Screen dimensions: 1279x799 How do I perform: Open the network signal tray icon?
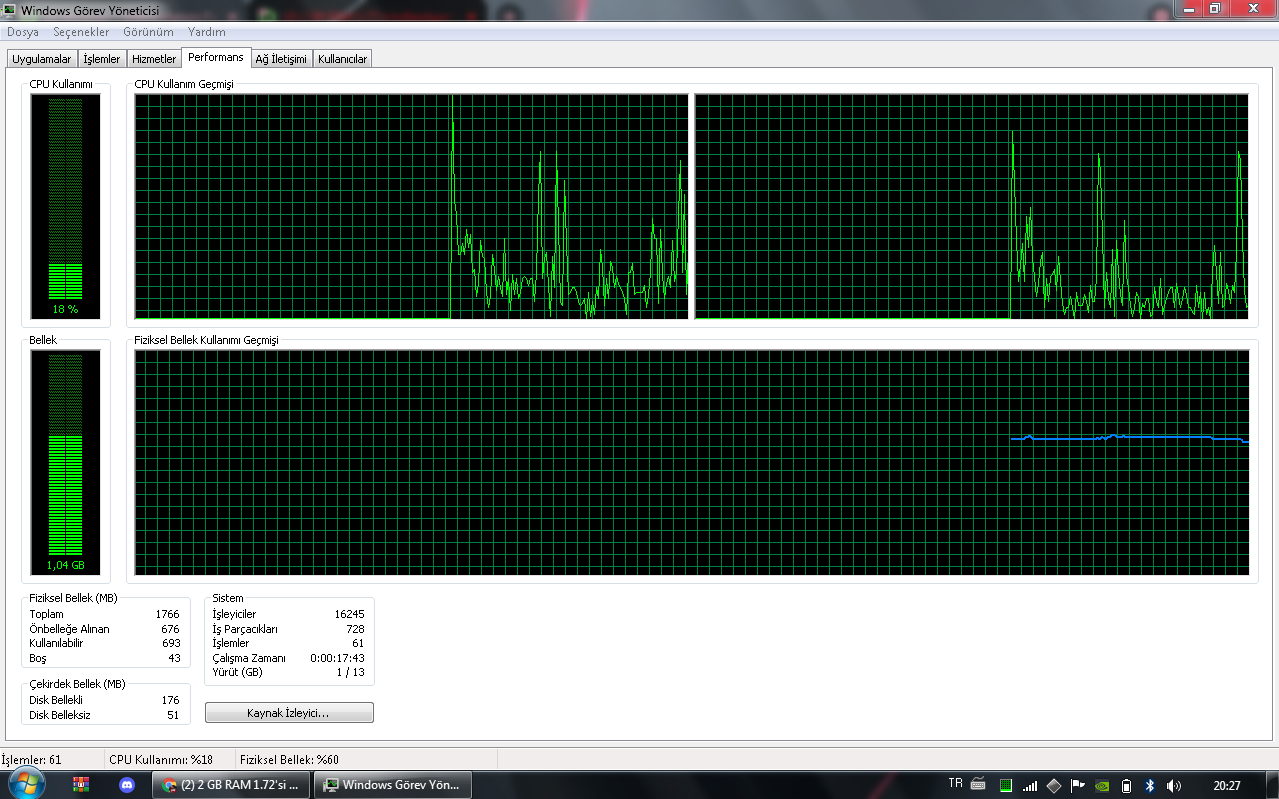point(1030,785)
